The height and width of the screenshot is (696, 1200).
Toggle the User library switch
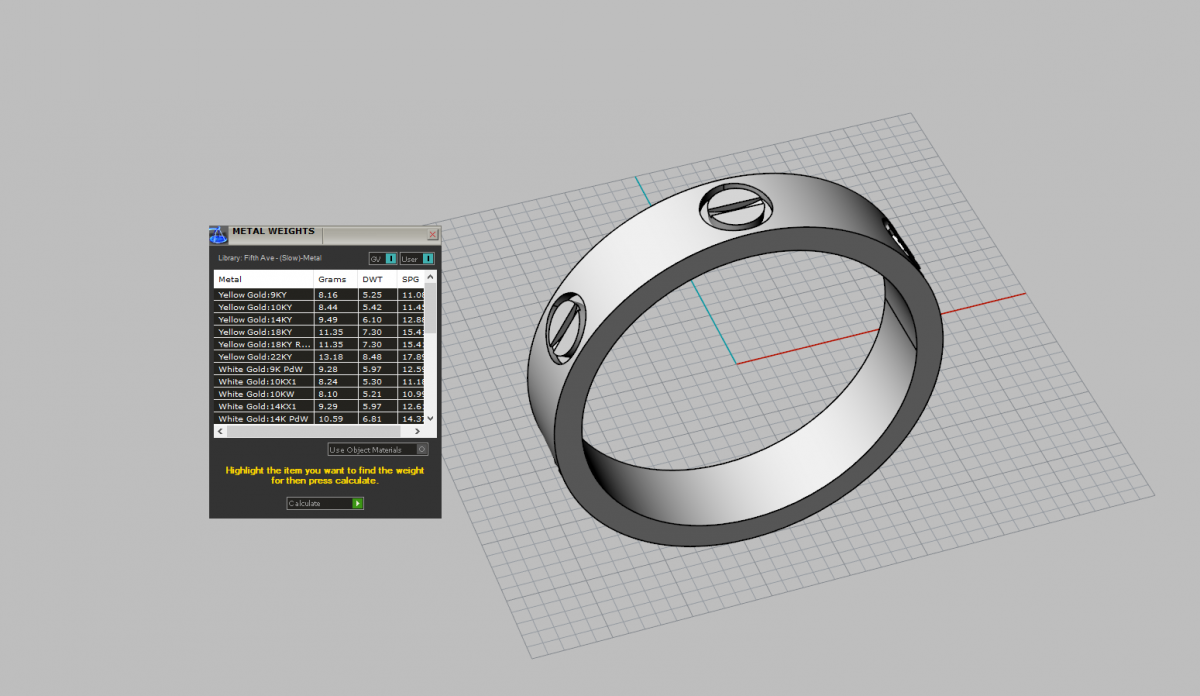pyautogui.click(x=417, y=258)
